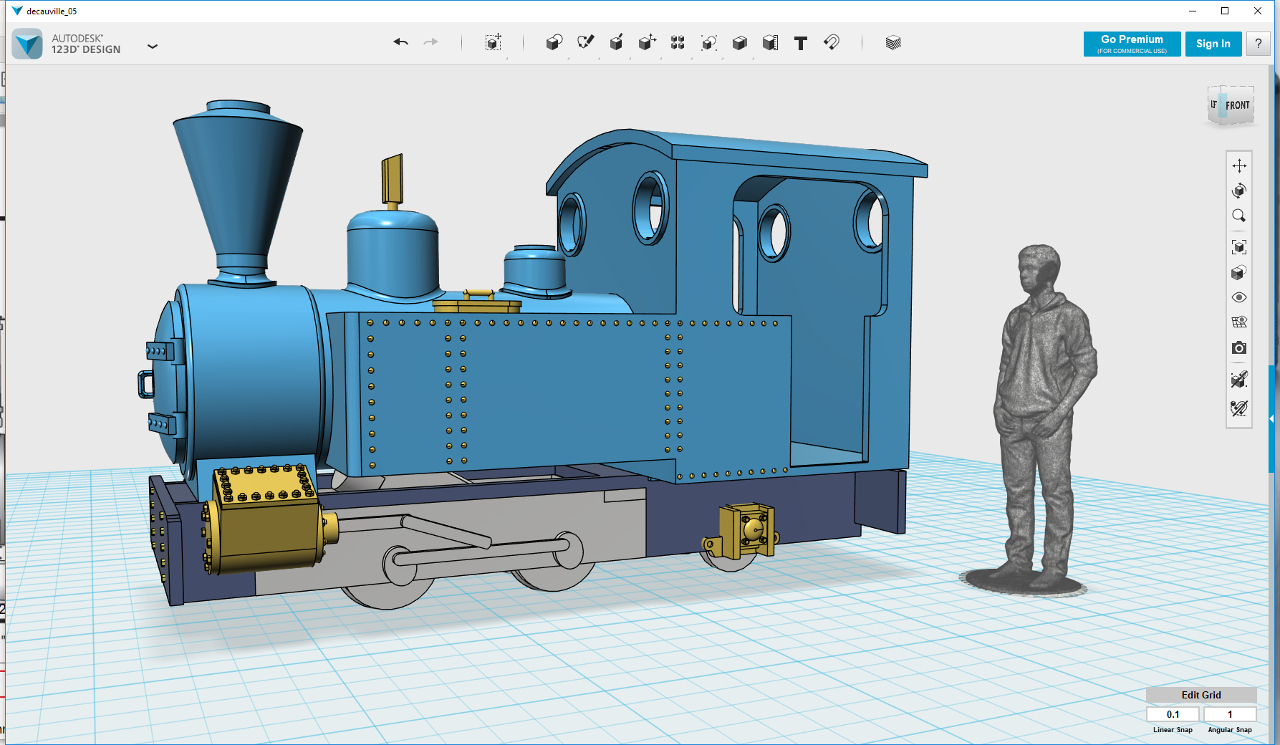Open the Modify tool menu
Image resolution: width=1280 pixels, height=745 pixels.
pyautogui.click(x=647, y=43)
